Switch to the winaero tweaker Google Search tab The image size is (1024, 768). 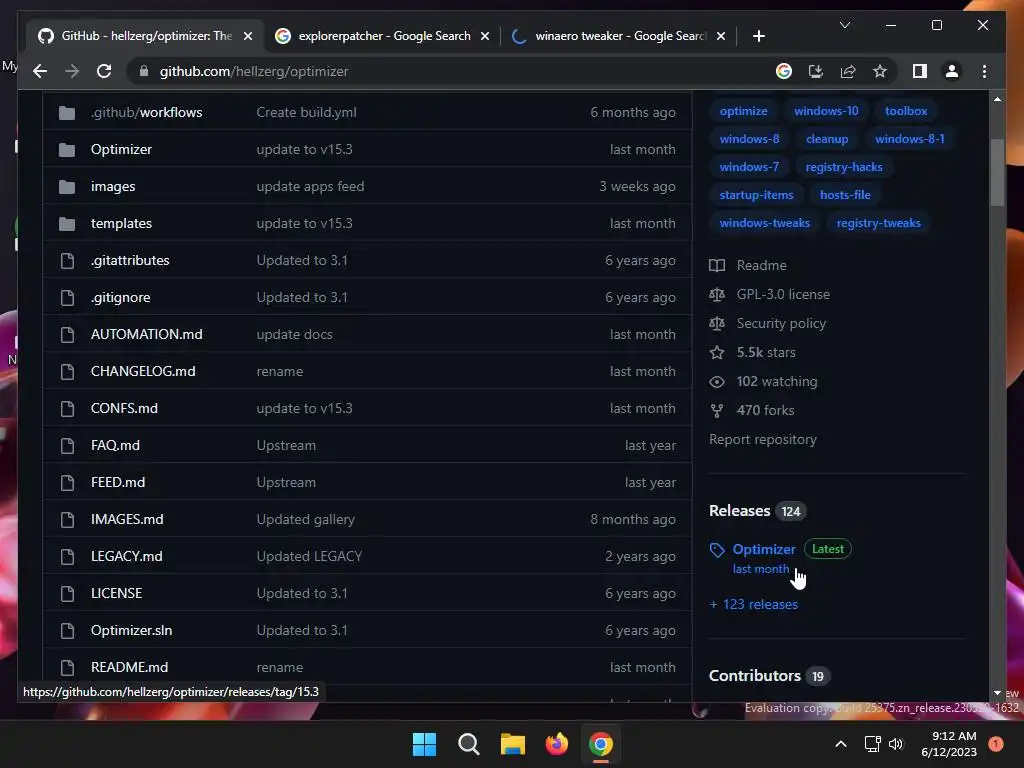[x=620, y=36]
